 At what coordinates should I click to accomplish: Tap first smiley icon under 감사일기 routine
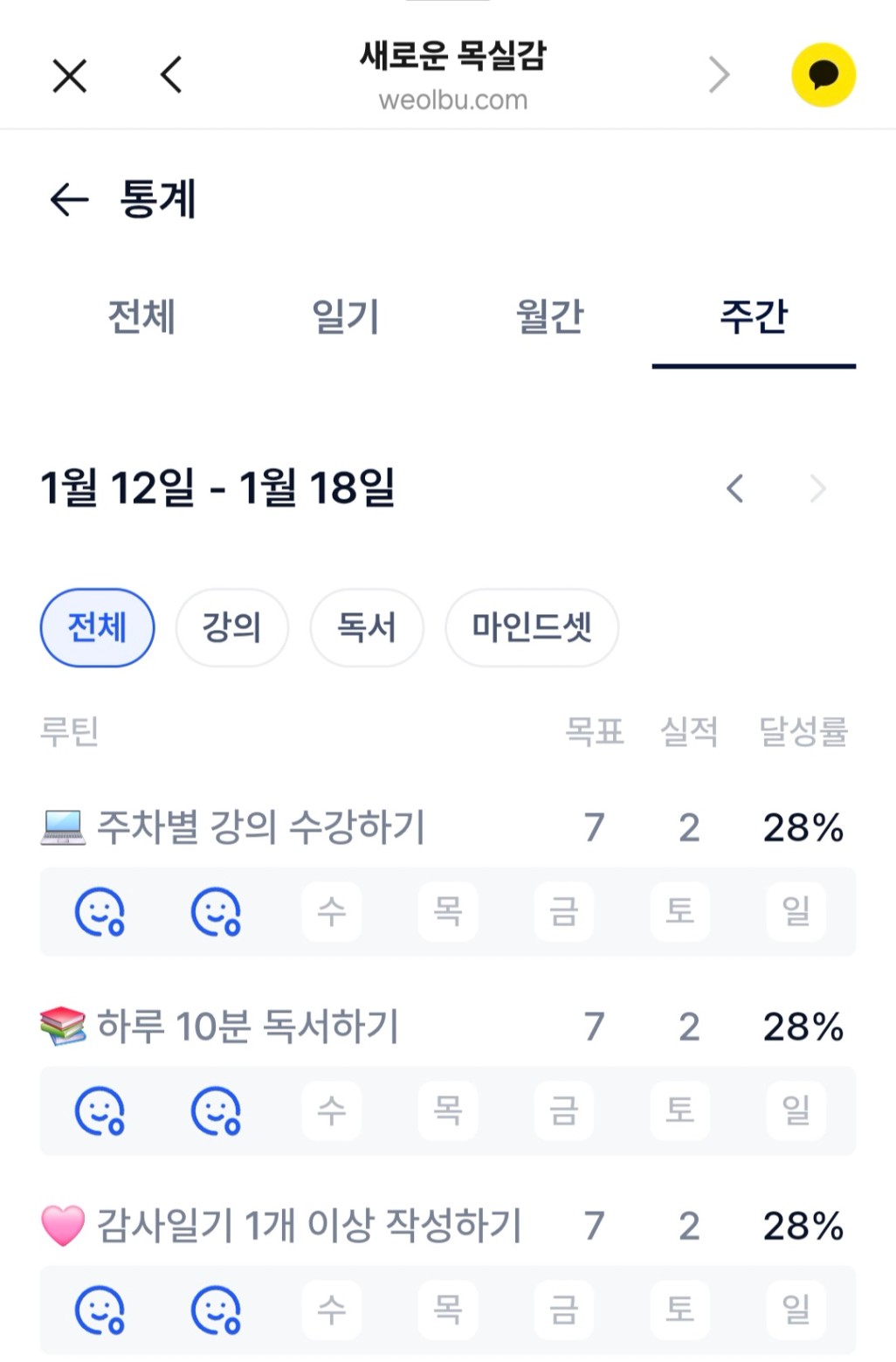pyautogui.click(x=100, y=1310)
